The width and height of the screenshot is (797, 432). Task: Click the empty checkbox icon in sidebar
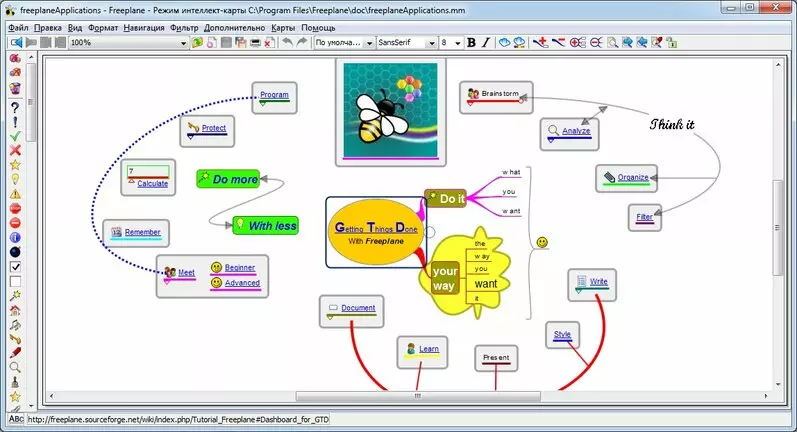click(x=15, y=281)
